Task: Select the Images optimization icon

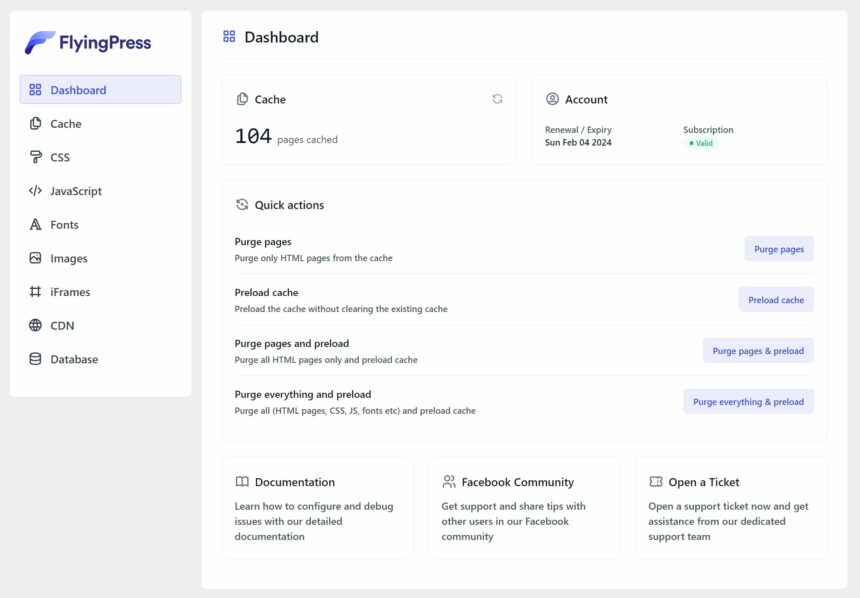Action: [x=36, y=258]
